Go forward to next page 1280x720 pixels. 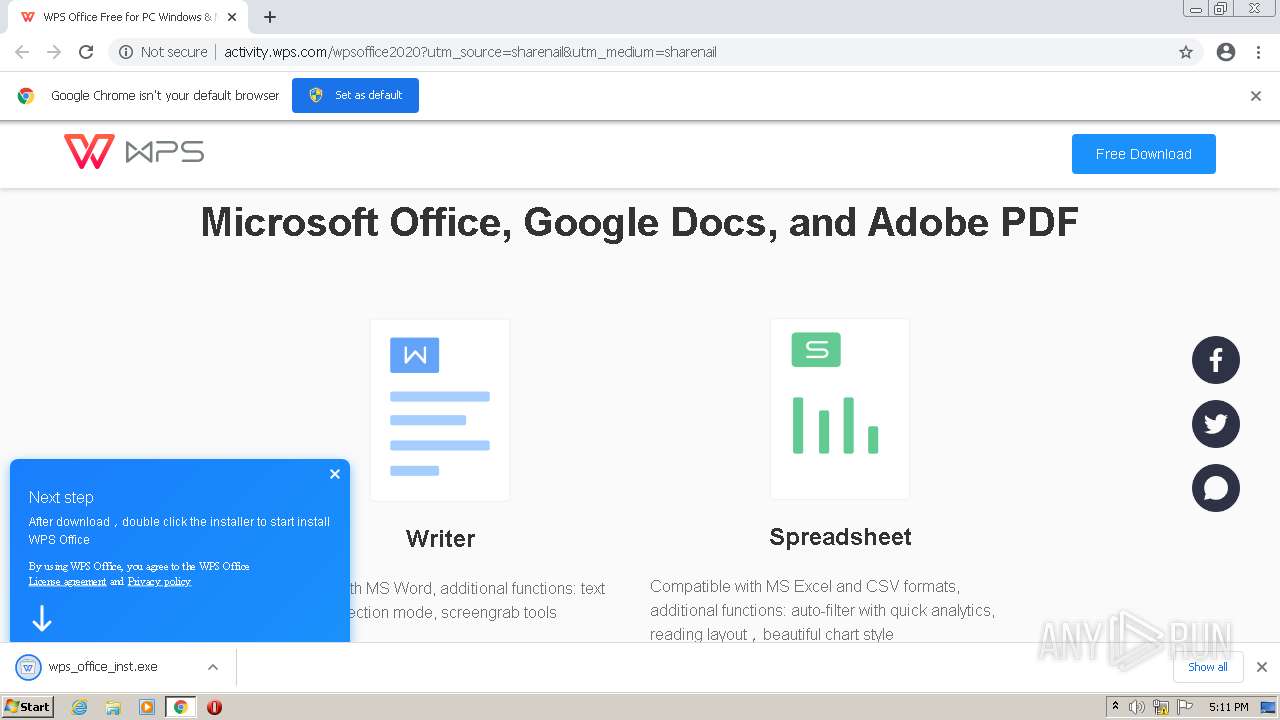(54, 52)
